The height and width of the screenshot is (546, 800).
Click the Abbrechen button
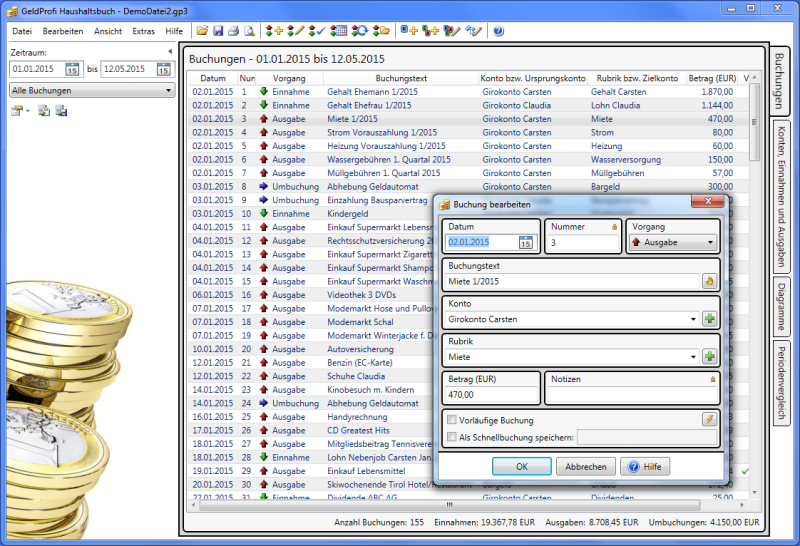[585, 467]
